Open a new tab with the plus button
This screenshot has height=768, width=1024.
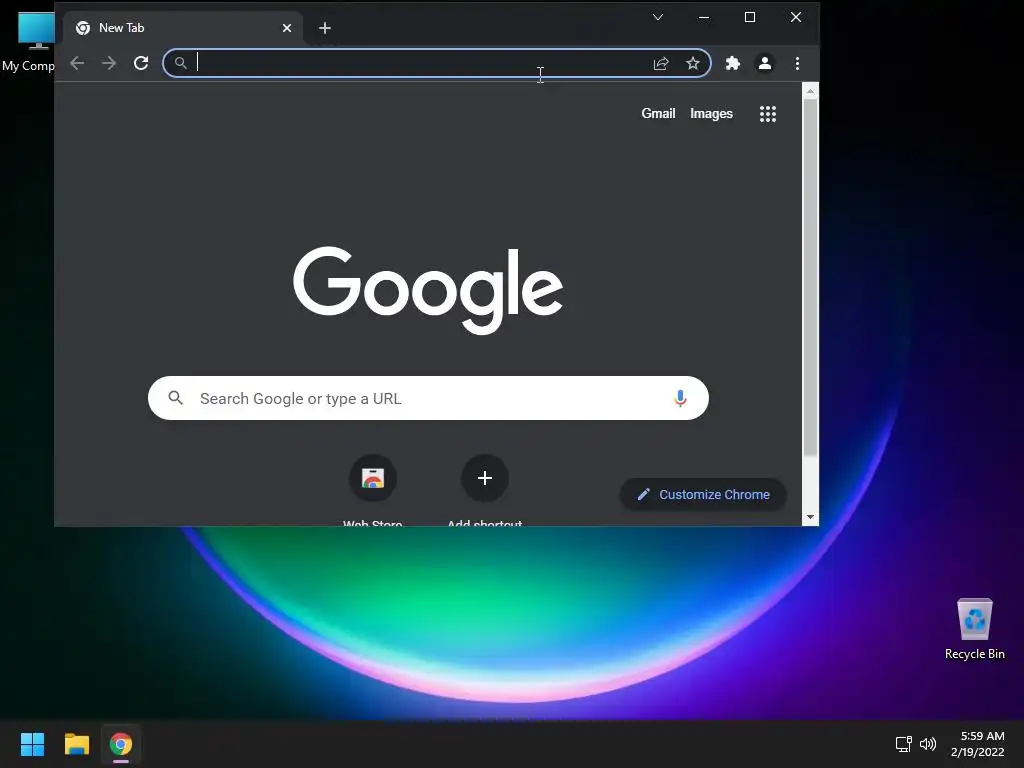click(x=325, y=28)
